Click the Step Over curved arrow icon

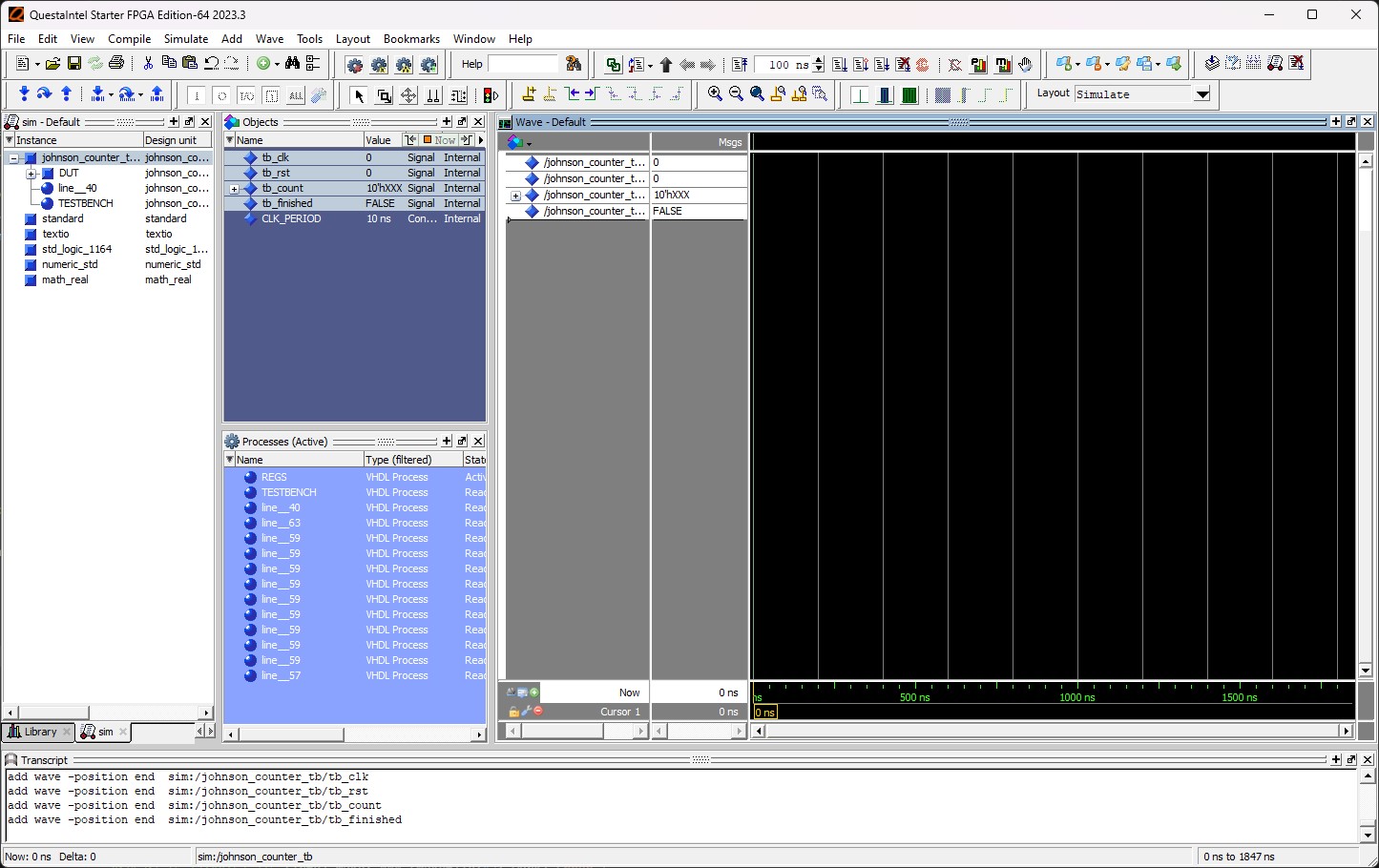click(x=44, y=94)
